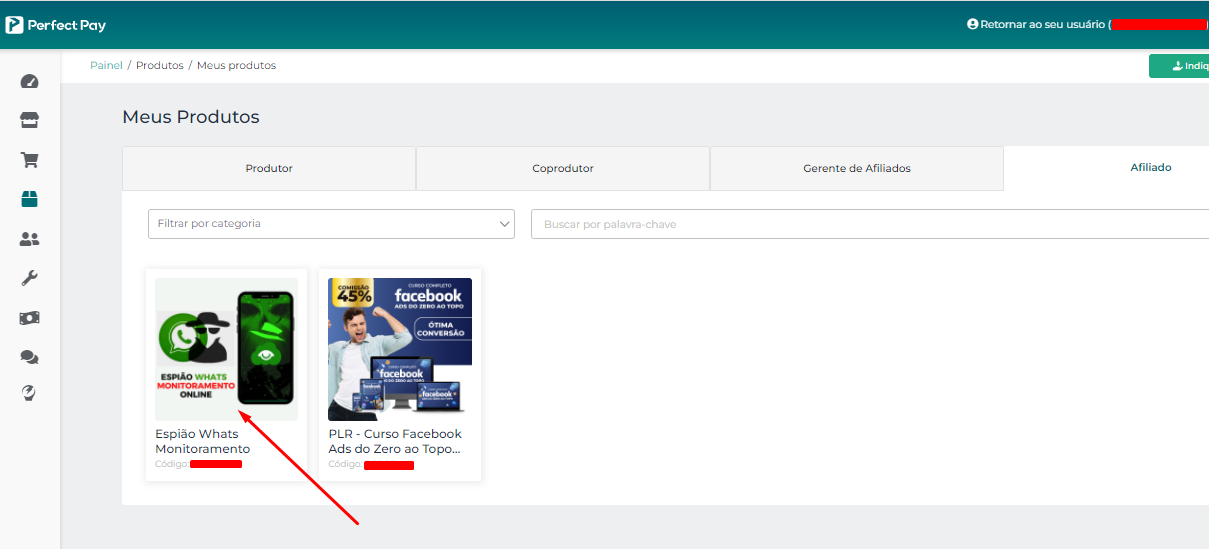This screenshot has height=549, width=1209.
Task: Click Produtos in the breadcrumb
Action: click(x=160, y=65)
